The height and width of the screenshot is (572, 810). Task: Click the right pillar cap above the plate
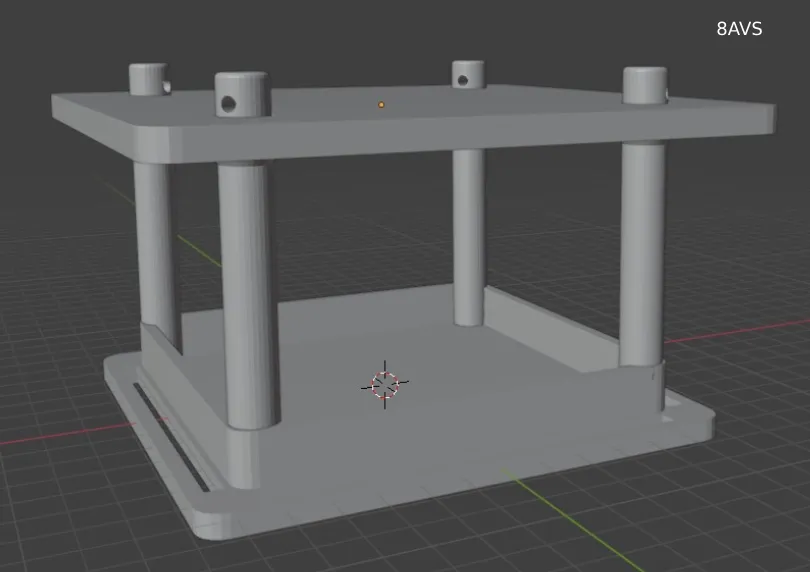[644, 84]
